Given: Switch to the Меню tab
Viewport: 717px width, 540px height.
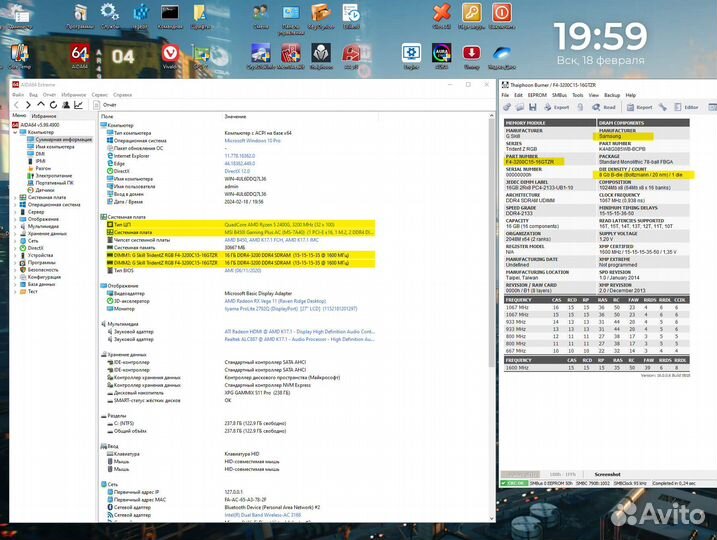Looking at the screenshot, I should 19,116.
